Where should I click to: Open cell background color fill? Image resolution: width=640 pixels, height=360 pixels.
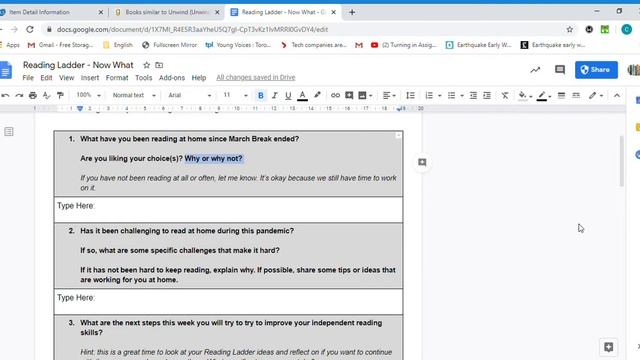(525, 96)
